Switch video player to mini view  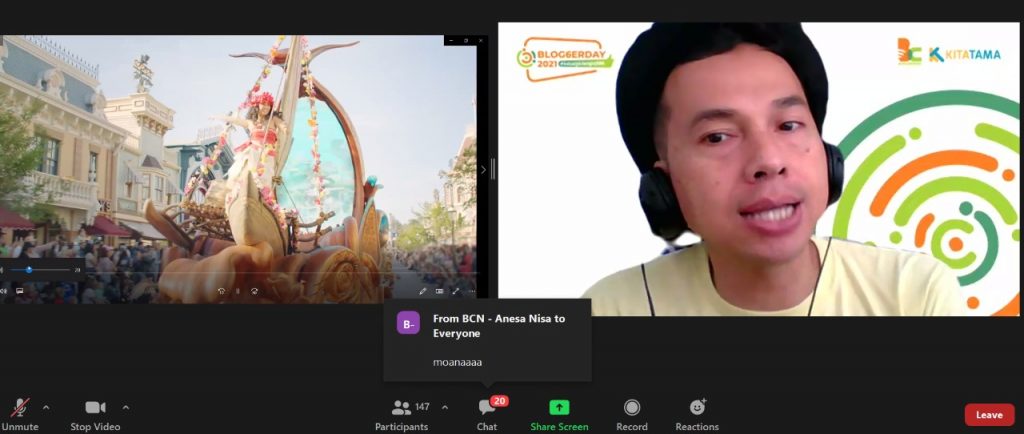click(x=440, y=291)
